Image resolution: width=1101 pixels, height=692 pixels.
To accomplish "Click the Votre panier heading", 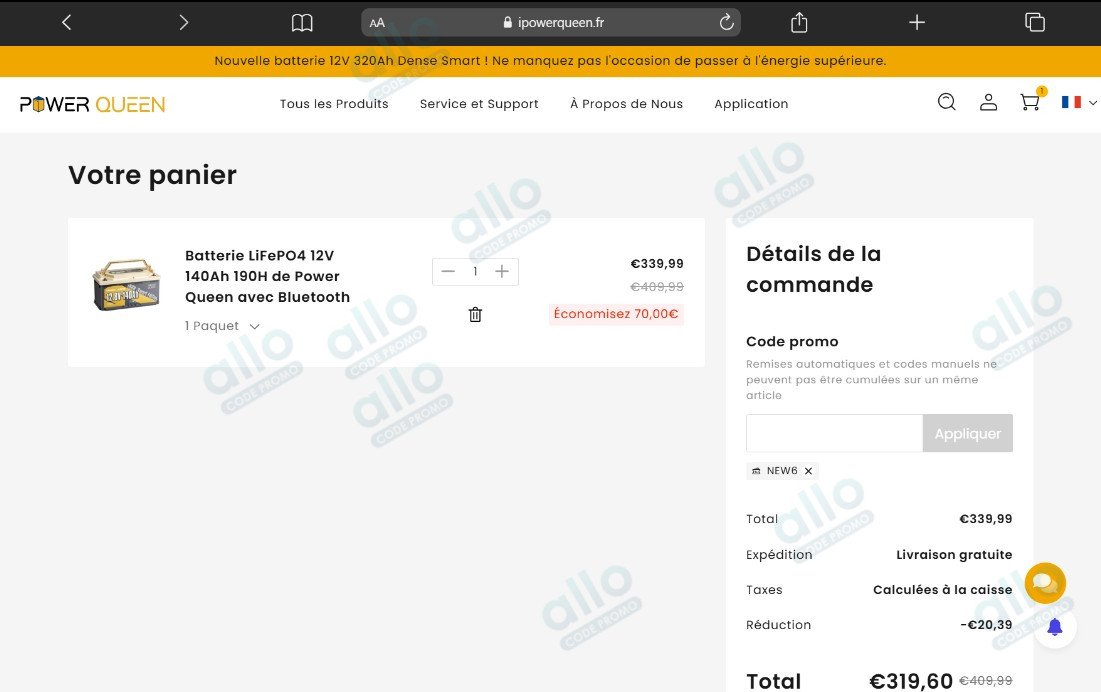I will (x=152, y=175).
